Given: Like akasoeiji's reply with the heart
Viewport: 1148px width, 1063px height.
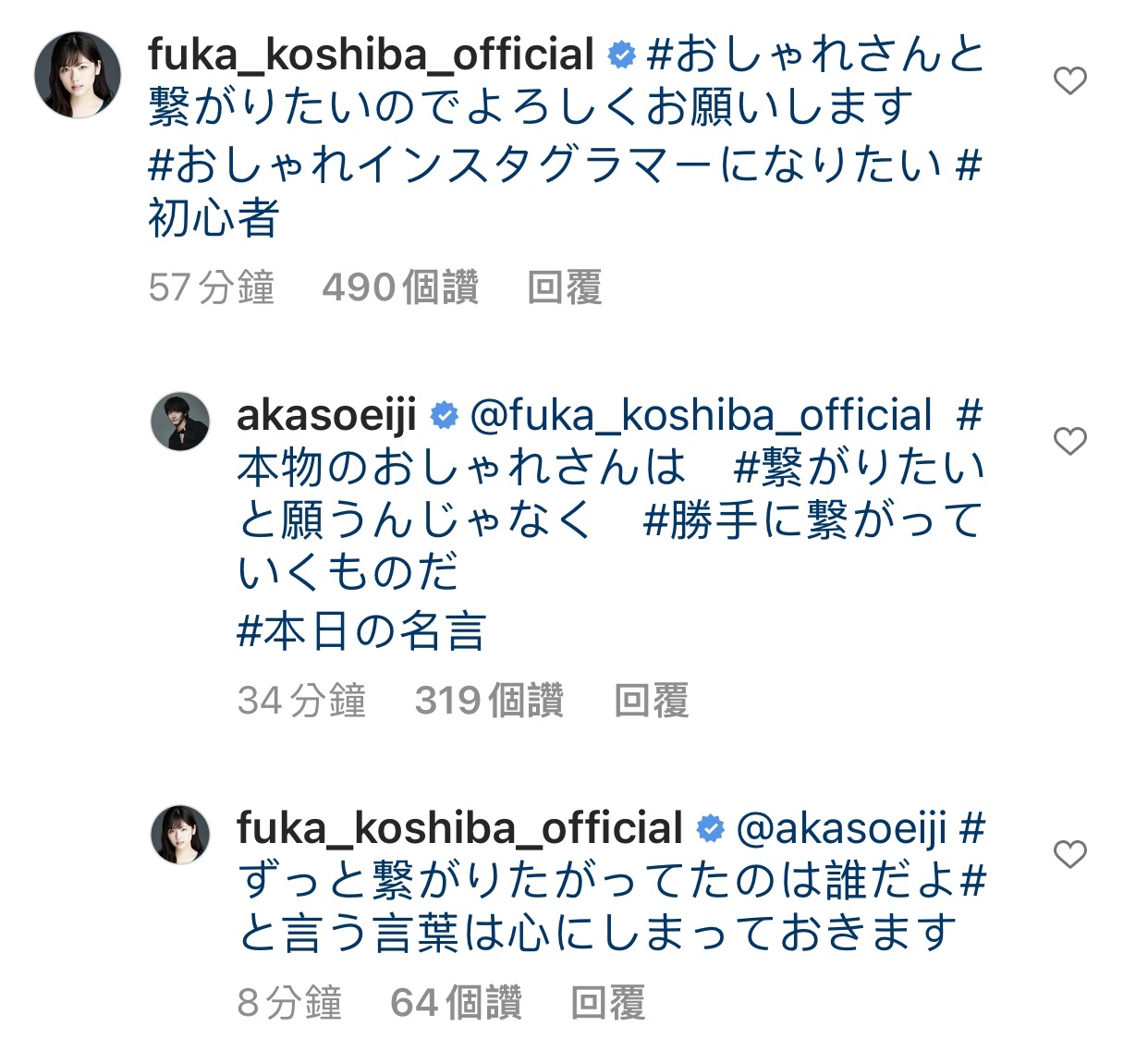Looking at the screenshot, I should pyautogui.click(x=1070, y=441).
